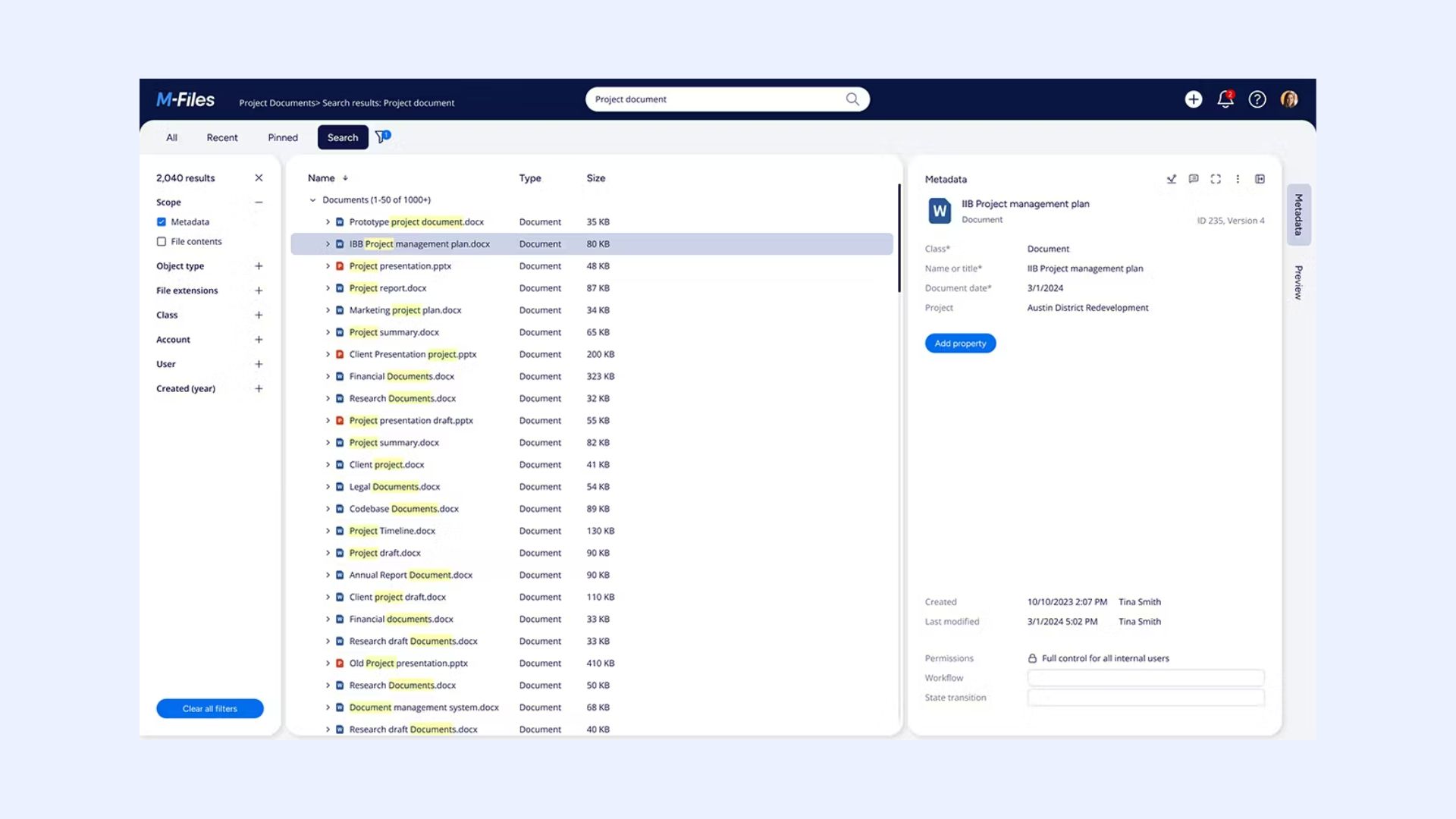The width and height of the screenshot is (1456, 819).
Task: Click the magnifier icon in search box
Action: 852,99
